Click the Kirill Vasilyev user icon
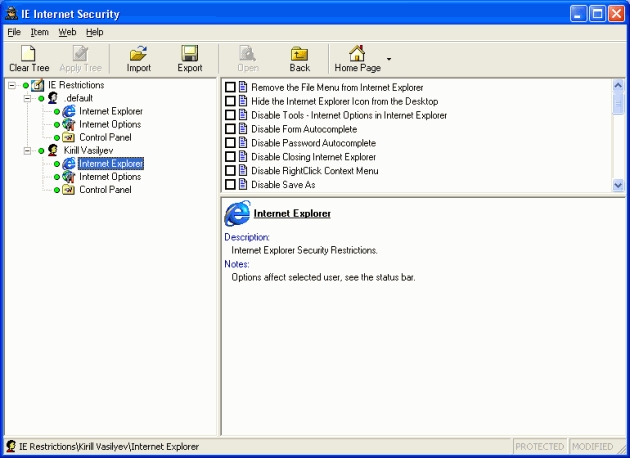The height and width of the screenshot is (458, 630). [x=53, y=150]
